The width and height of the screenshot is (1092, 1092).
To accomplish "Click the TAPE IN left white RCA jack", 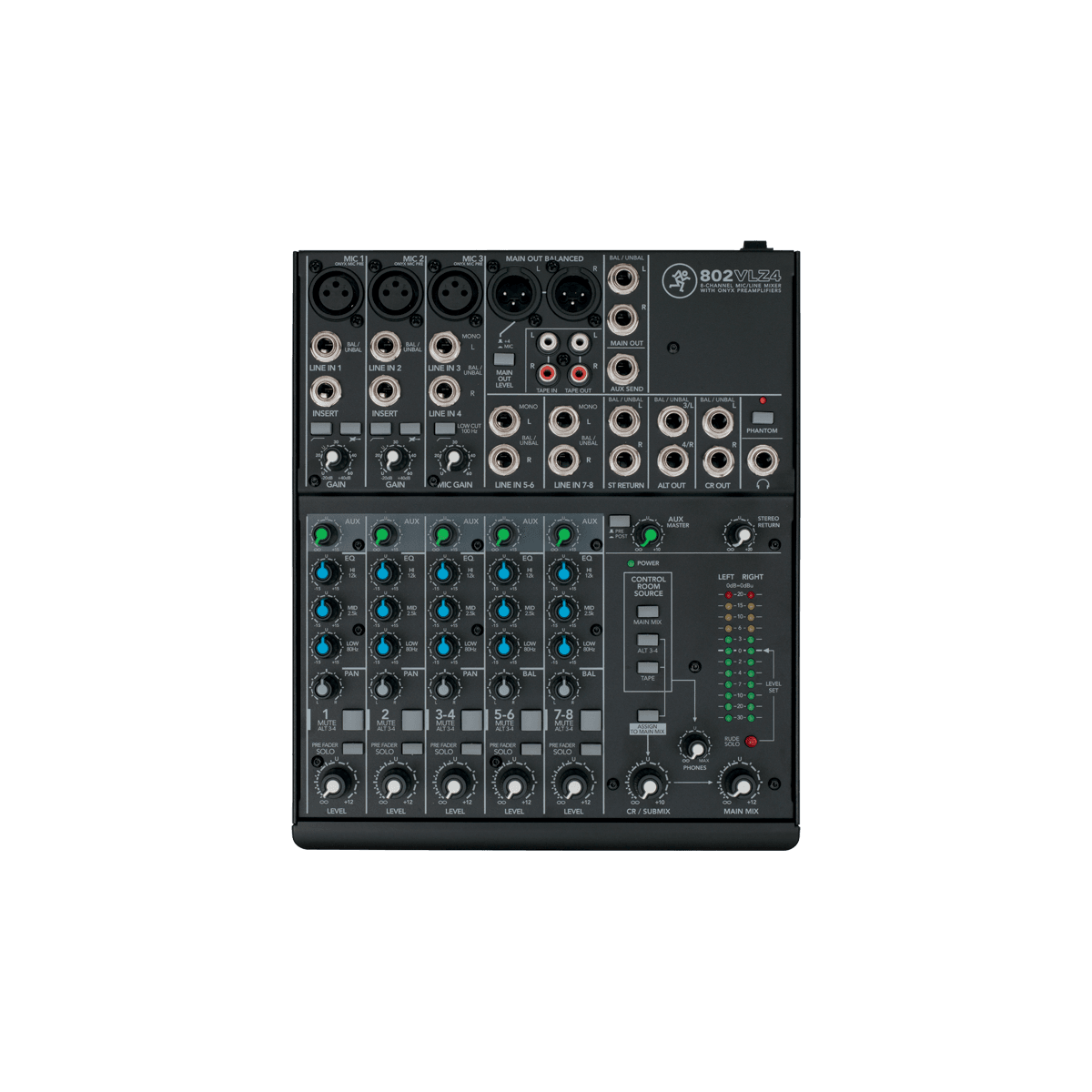I will (549, 344).
